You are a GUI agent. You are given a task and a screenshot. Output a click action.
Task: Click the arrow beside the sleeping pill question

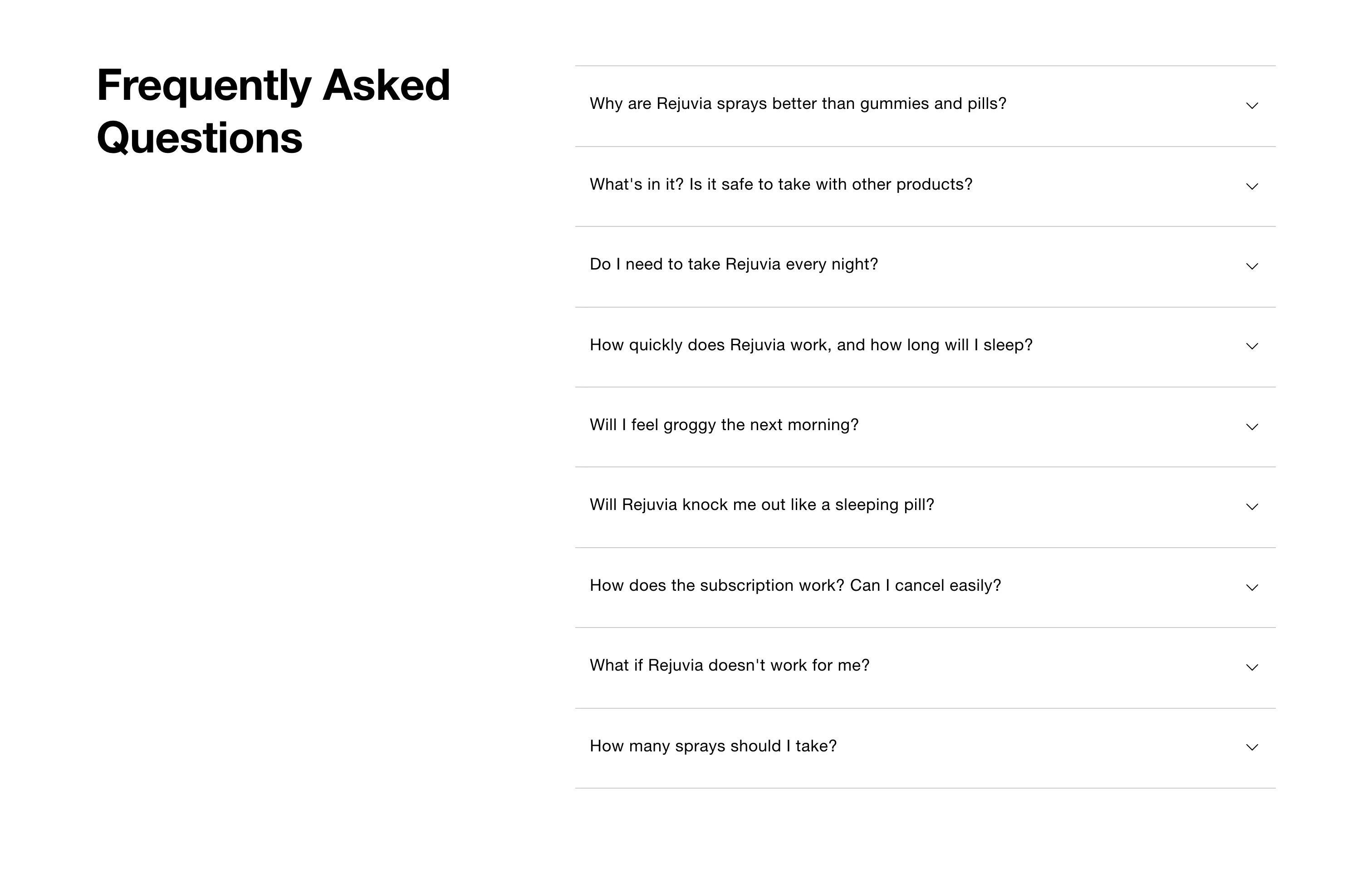point(1251,506)
